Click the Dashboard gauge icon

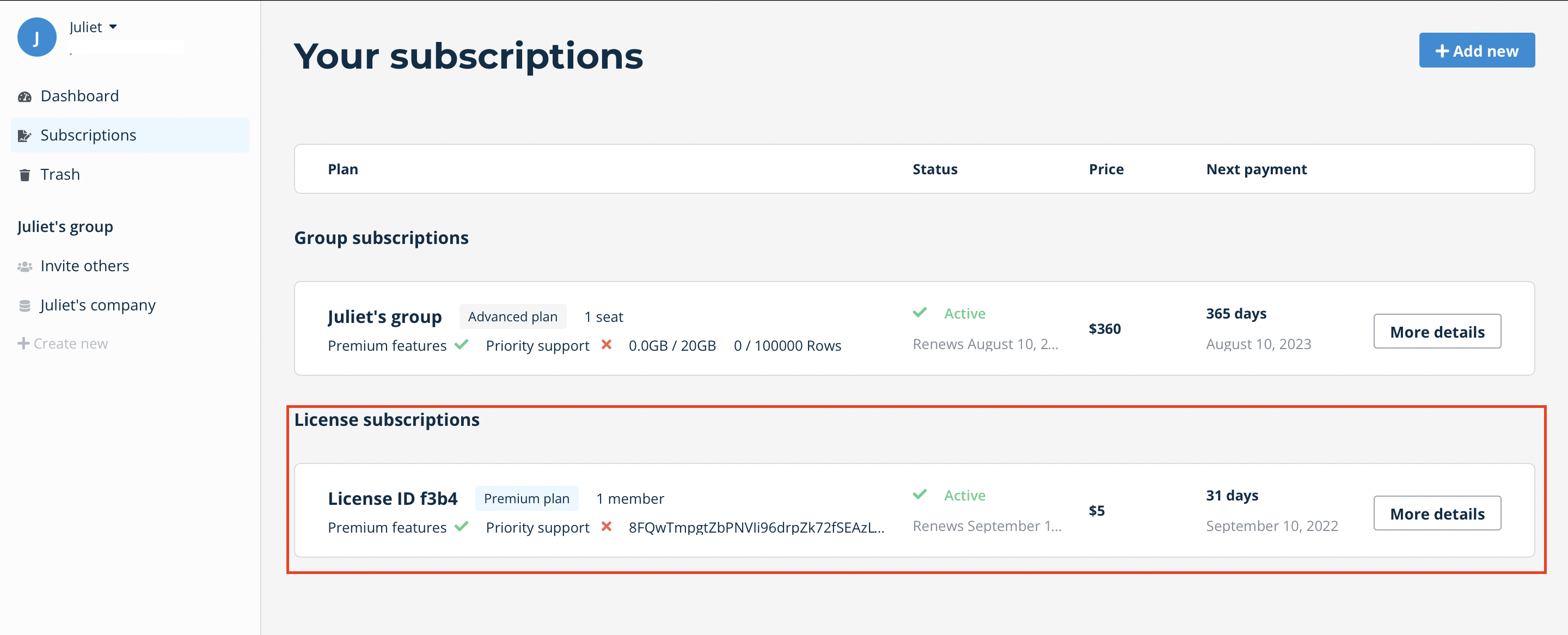24,97
